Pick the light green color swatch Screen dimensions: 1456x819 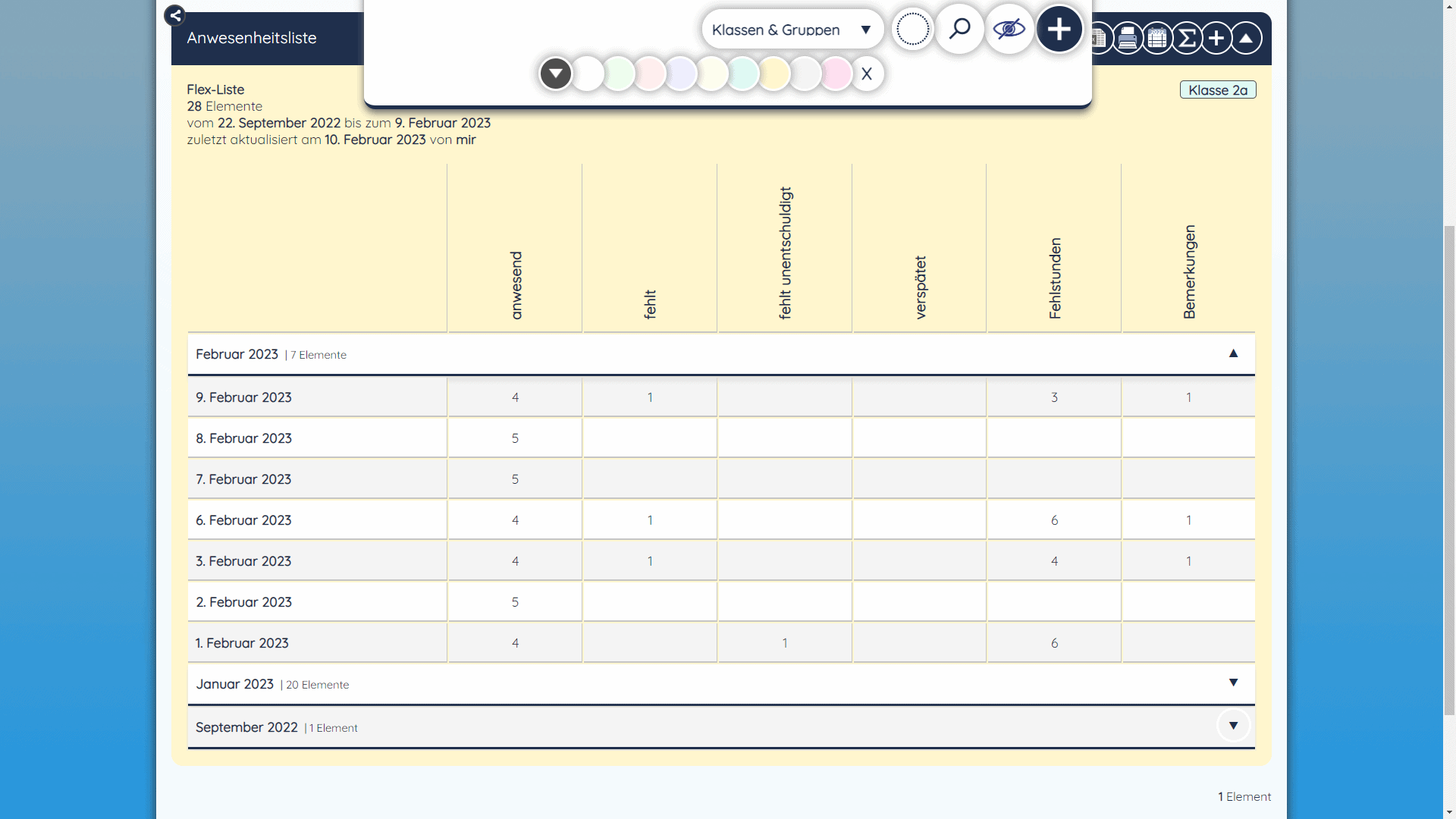619,74
